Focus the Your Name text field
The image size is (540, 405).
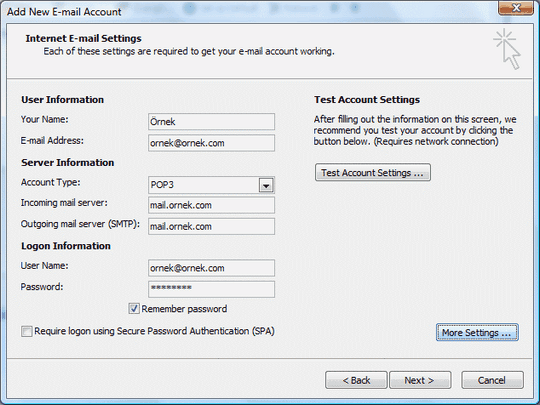tap(211, 122)
